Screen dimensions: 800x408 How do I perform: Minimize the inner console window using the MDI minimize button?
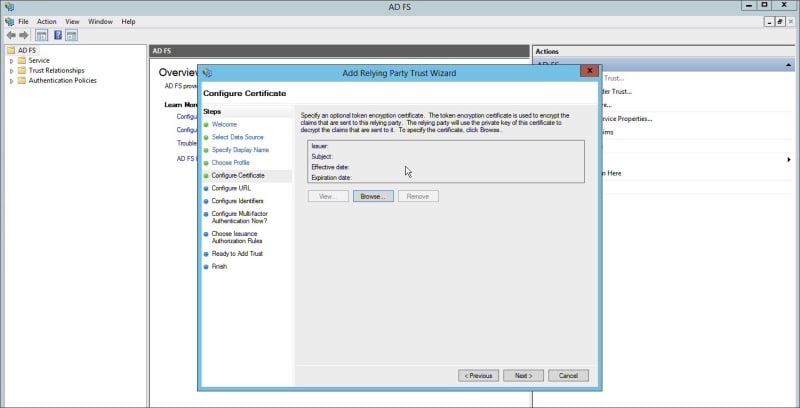[x=770, y=22]
